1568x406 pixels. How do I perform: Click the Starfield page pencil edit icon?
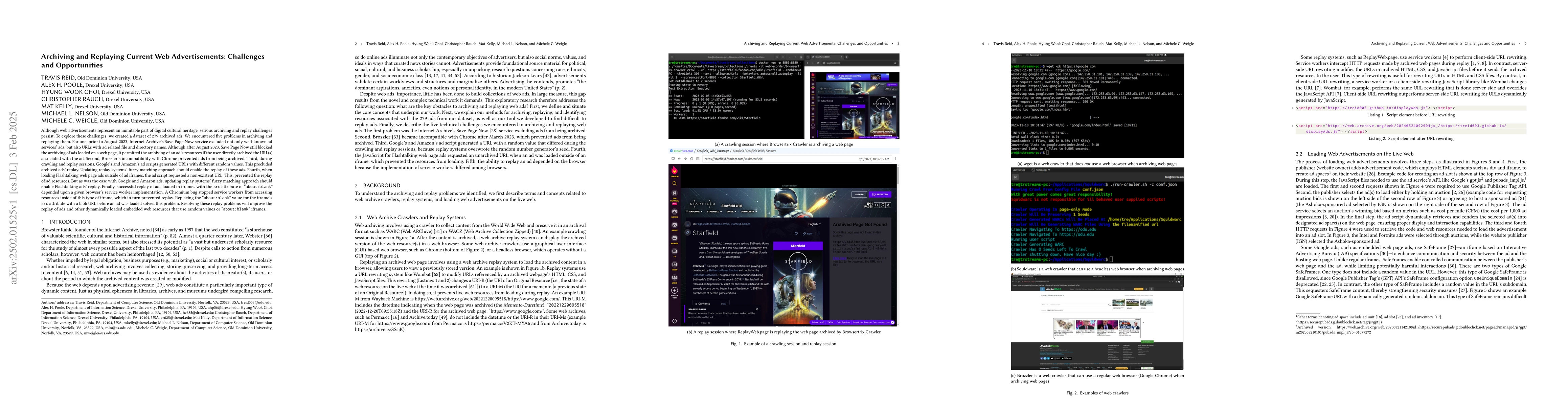click(687, 232)
